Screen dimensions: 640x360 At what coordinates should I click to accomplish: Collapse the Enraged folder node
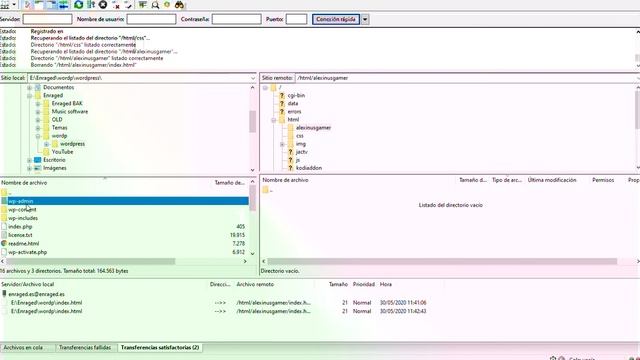[29, 96]
